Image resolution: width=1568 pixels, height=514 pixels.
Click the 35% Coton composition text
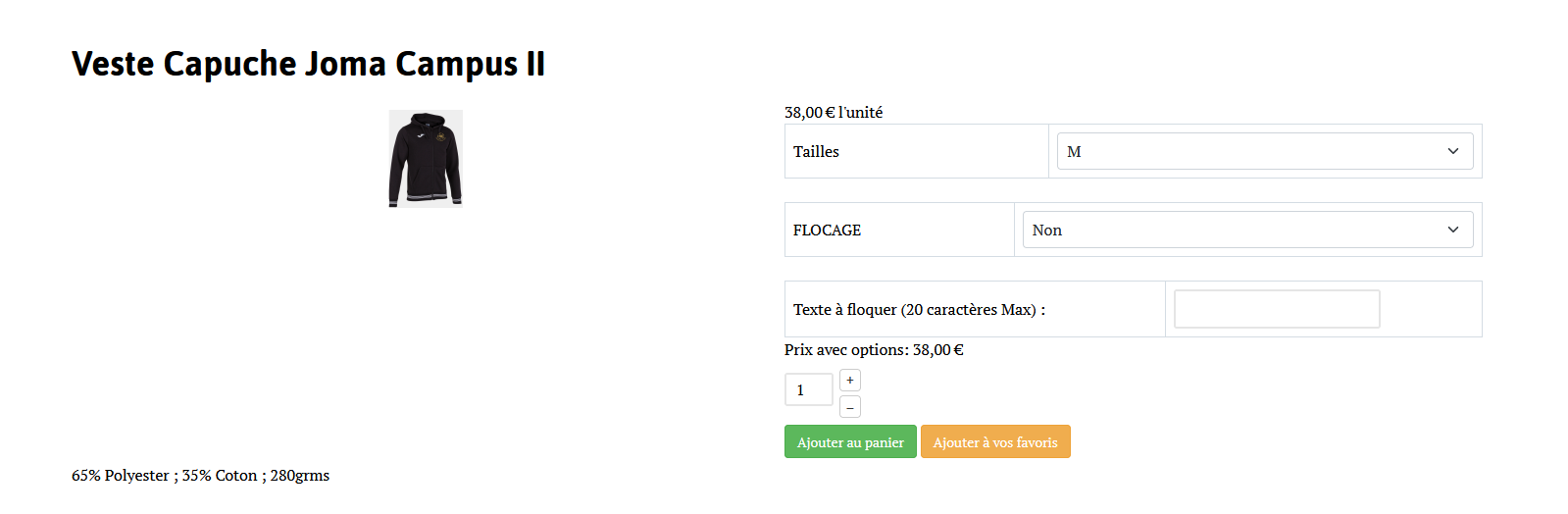219,476
